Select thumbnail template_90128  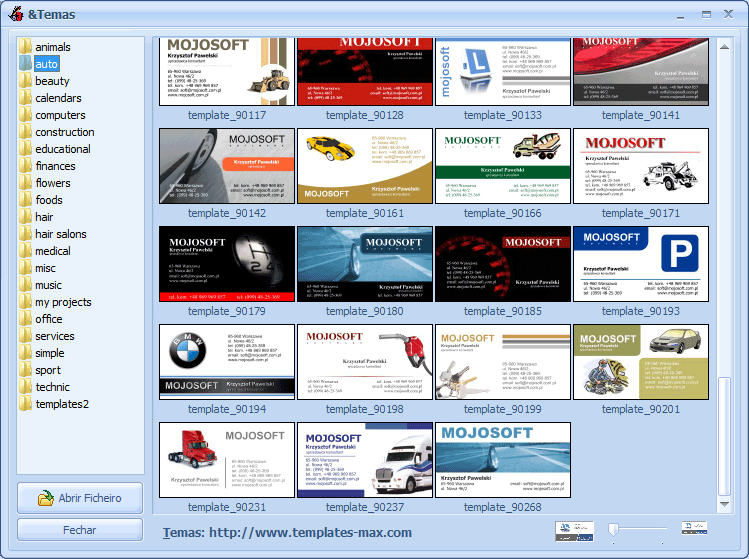pos(365,72)
